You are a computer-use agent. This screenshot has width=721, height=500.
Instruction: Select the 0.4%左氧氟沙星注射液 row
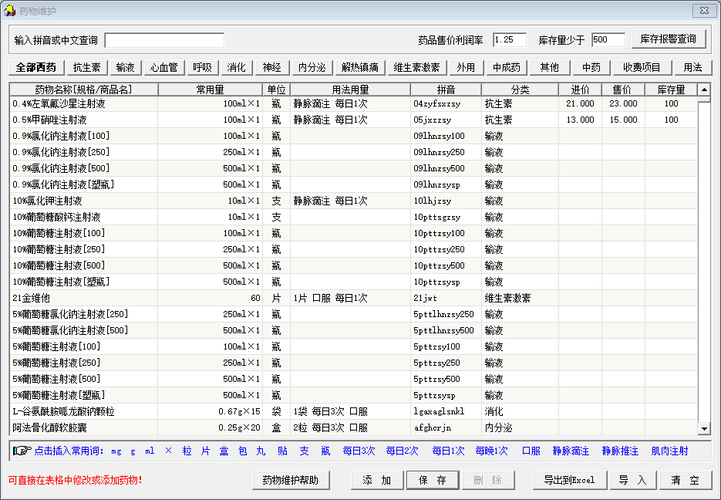(x=353, y=103)
